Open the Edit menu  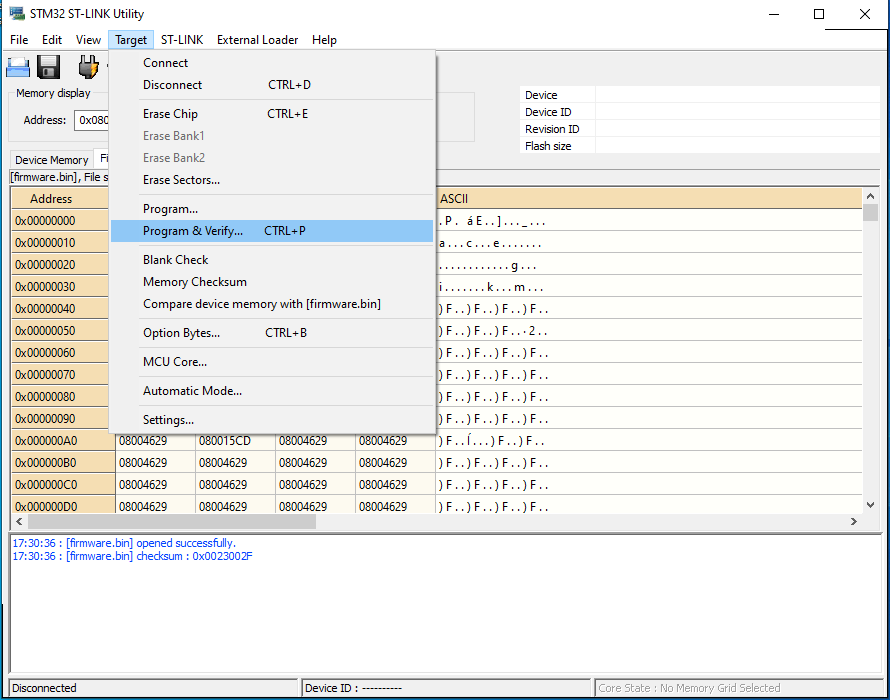[52, 40]
